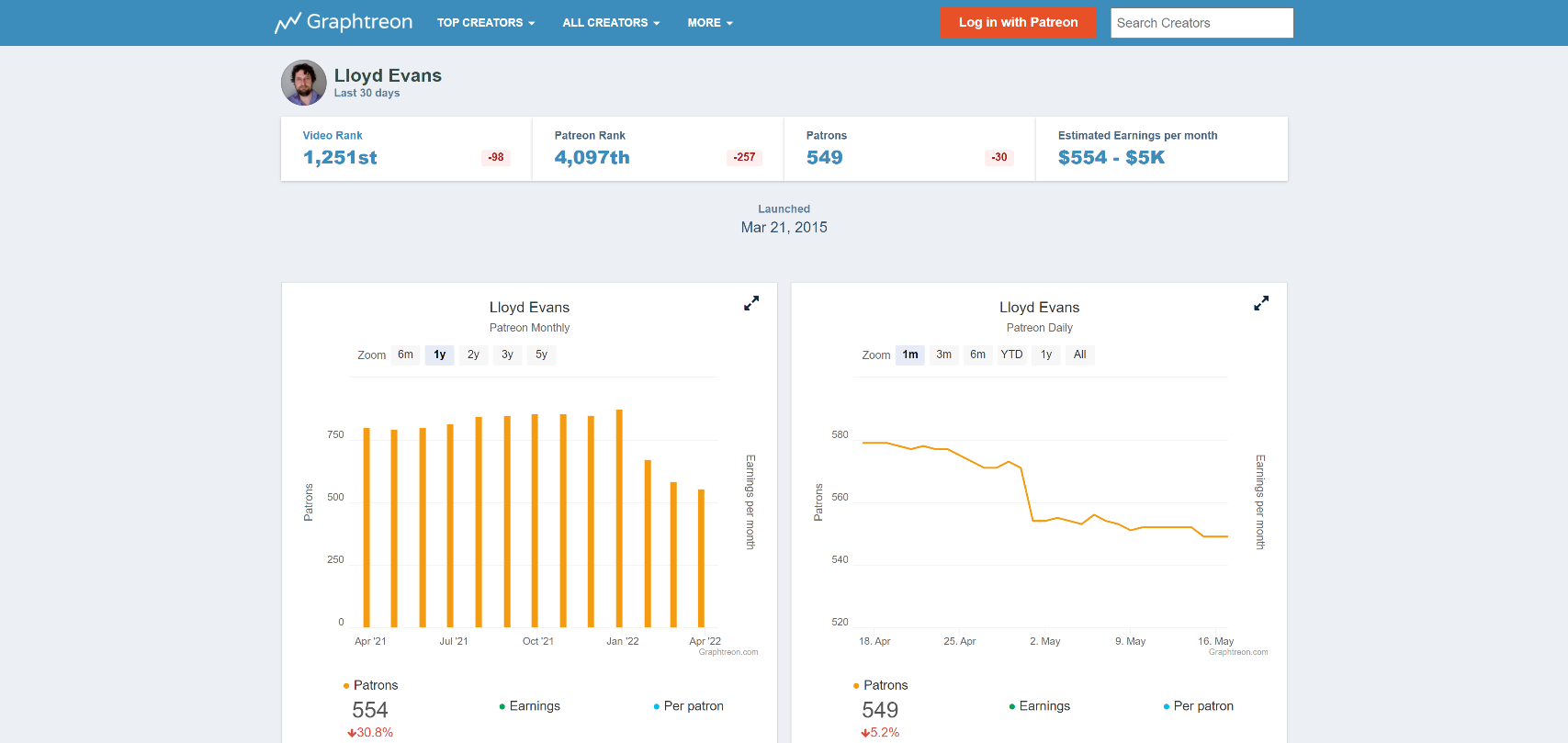The width and height of the screenshot is (1568, 743).
Task: Set daily chart zoom to 3m
Action: pos(944,355)
